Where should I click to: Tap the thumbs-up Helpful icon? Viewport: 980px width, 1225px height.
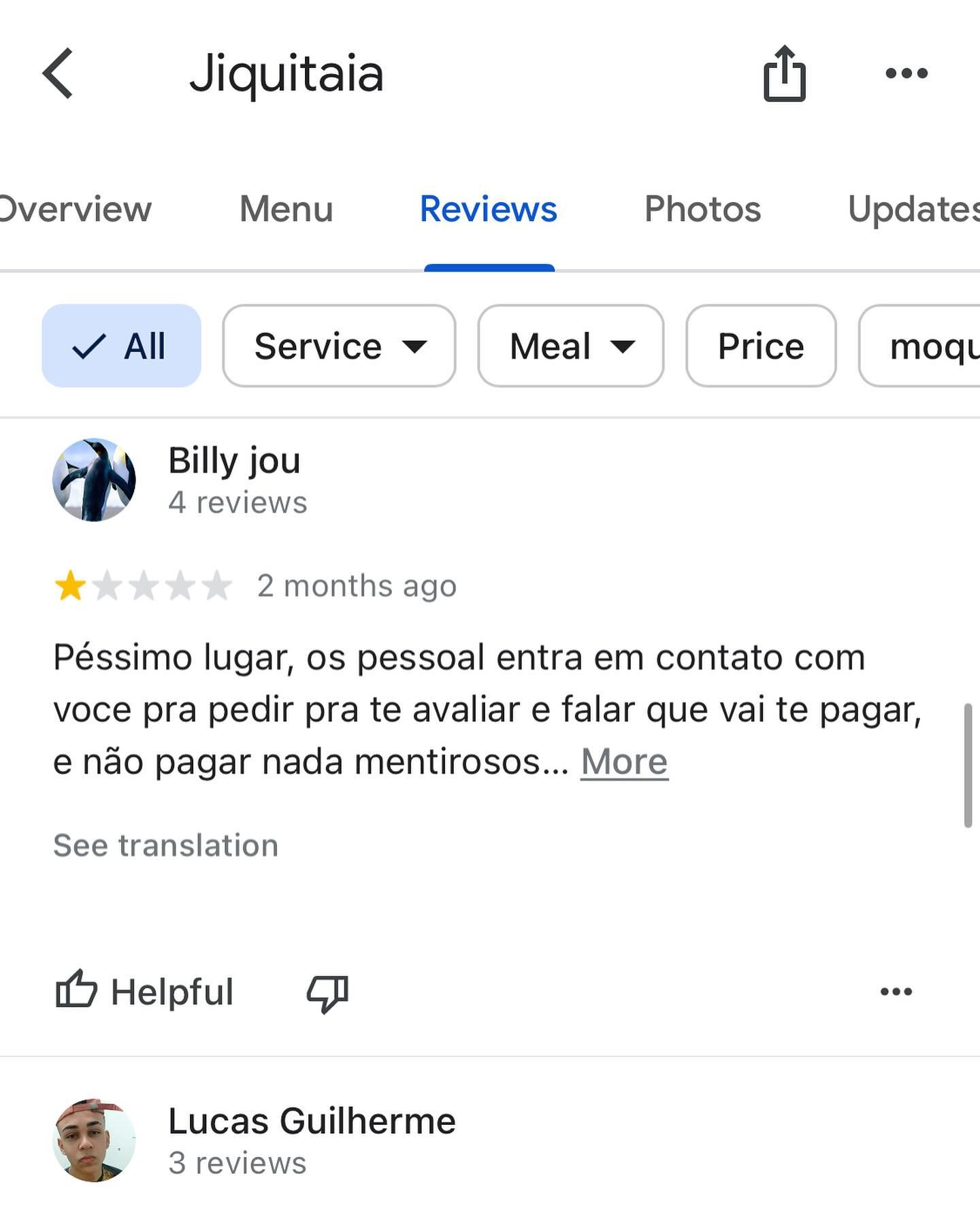76,990
